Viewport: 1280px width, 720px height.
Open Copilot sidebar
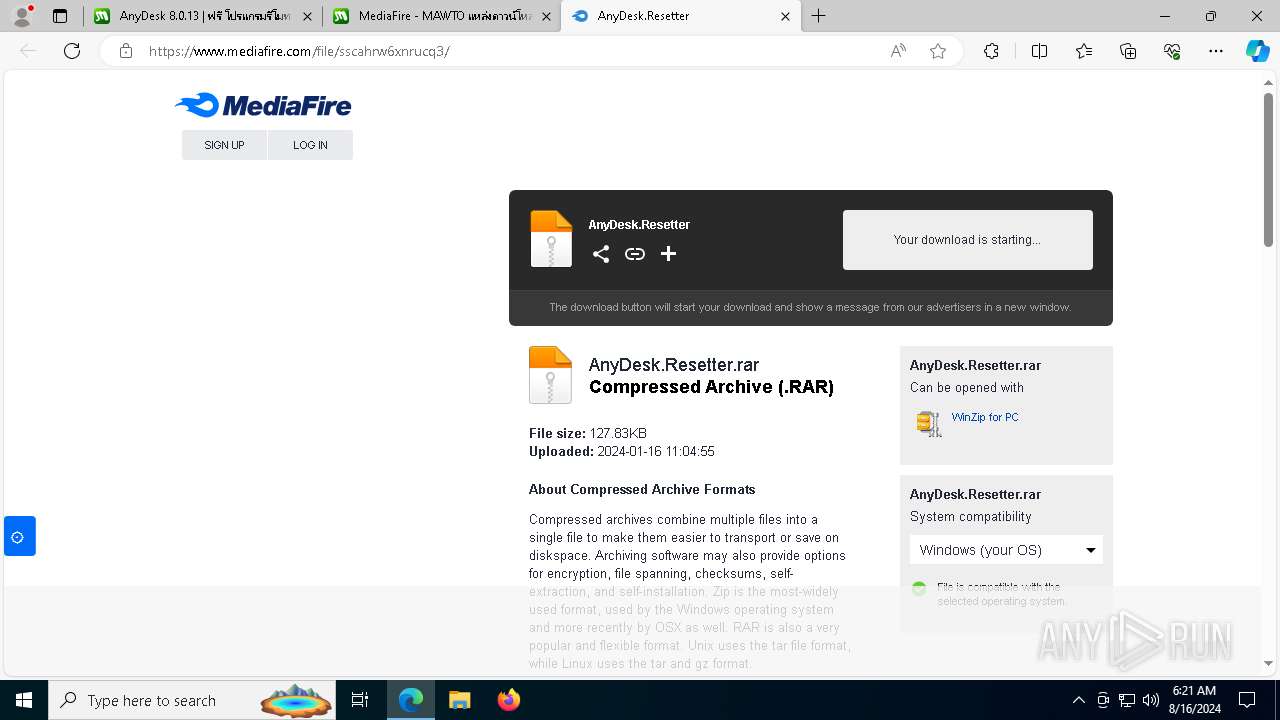pyautogui.click(x=1258, y=51)
